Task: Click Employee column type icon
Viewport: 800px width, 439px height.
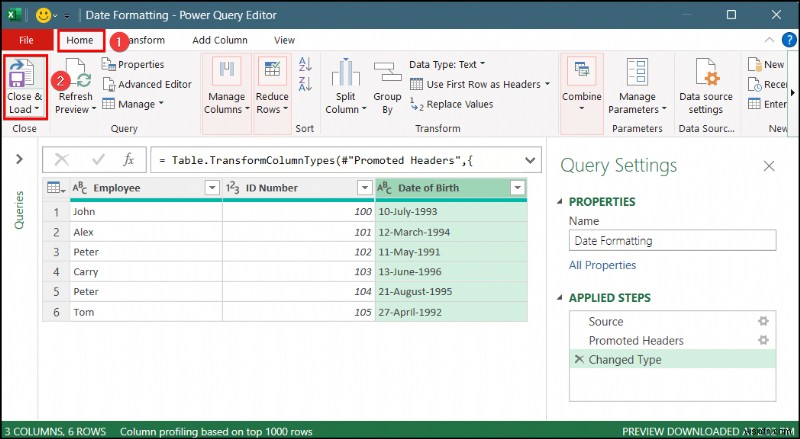Action: [80, 188]
